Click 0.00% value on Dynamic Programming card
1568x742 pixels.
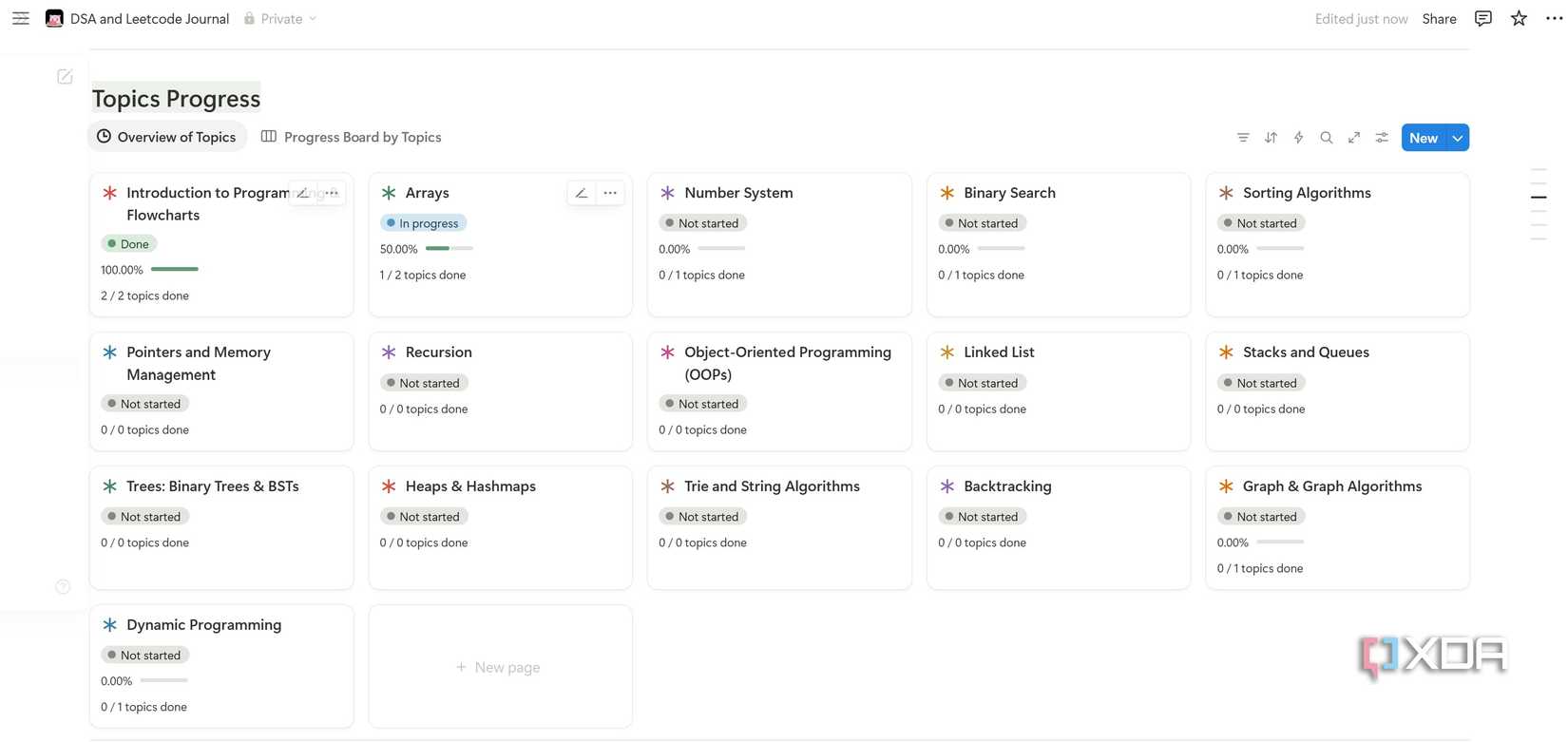tap(117, 681)
